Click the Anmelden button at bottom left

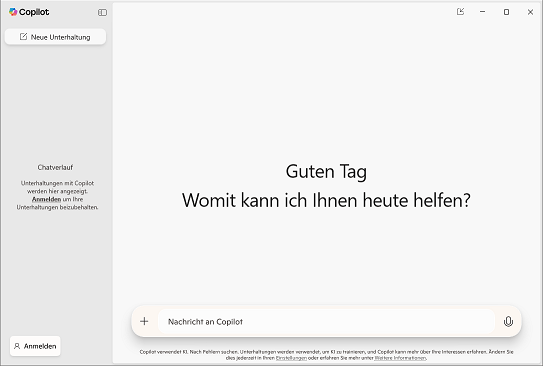(x=35, y=346)
